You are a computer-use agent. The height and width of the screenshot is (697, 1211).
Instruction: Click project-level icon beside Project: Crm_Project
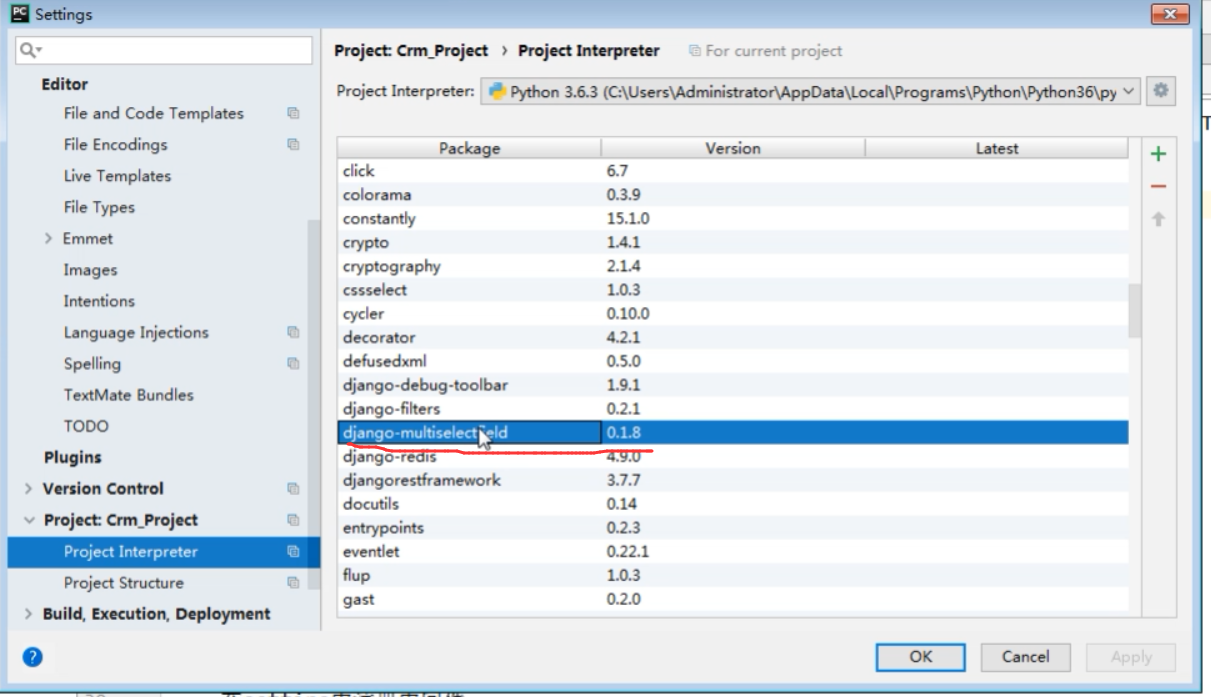coord(294,520)
